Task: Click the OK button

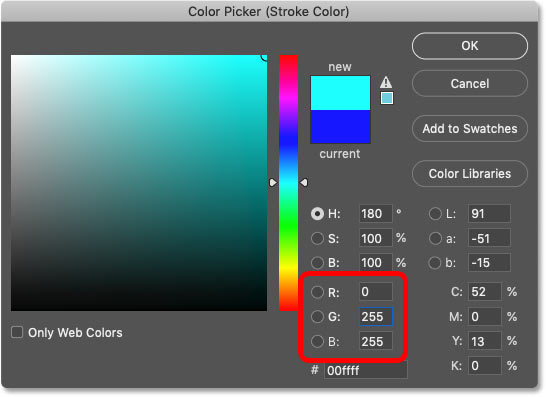Action: [469, 46]
